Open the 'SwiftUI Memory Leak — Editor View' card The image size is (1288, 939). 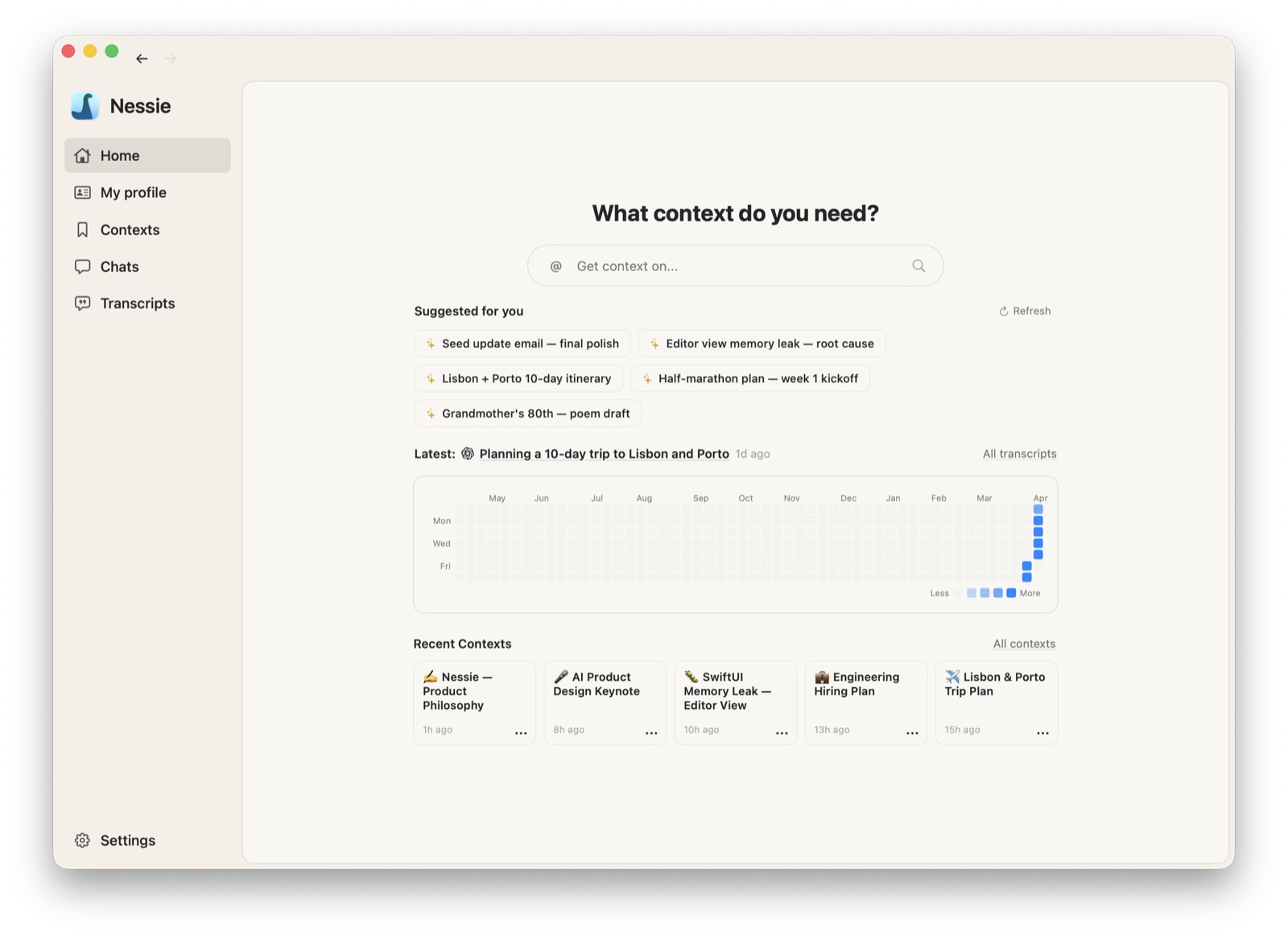(736, 702)
